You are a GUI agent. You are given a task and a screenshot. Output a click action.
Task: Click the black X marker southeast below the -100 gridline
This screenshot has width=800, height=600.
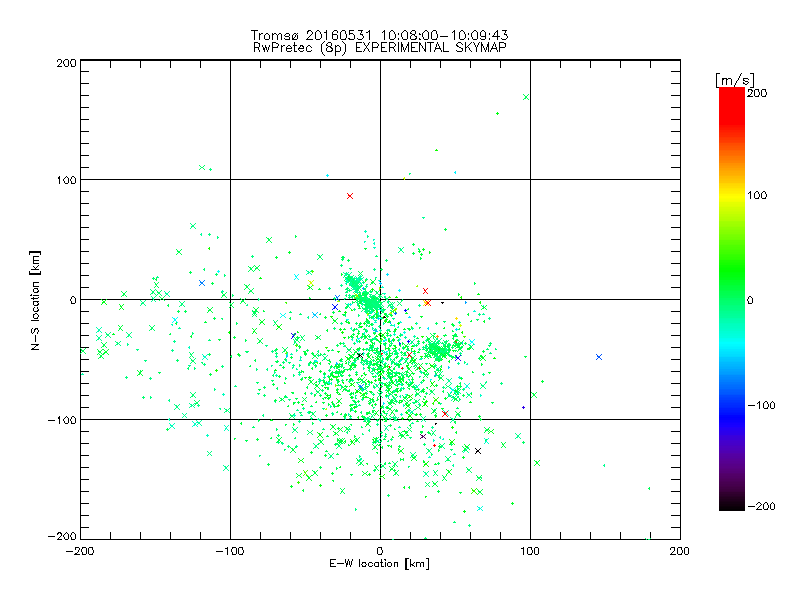(x=478, y=451)
